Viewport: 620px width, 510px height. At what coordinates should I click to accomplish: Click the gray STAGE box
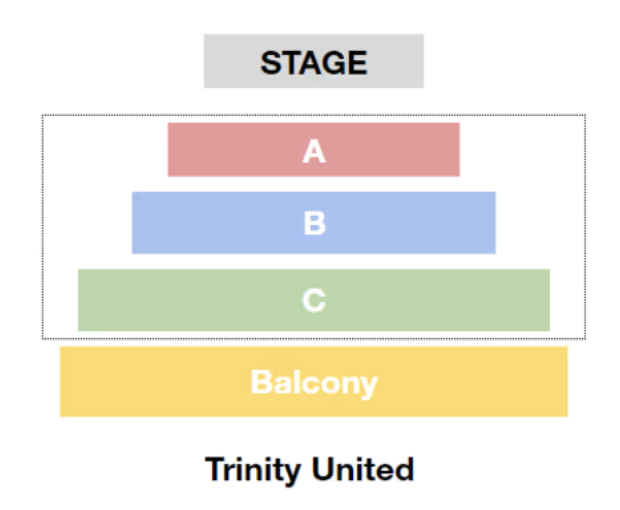(x=314, y=61)
